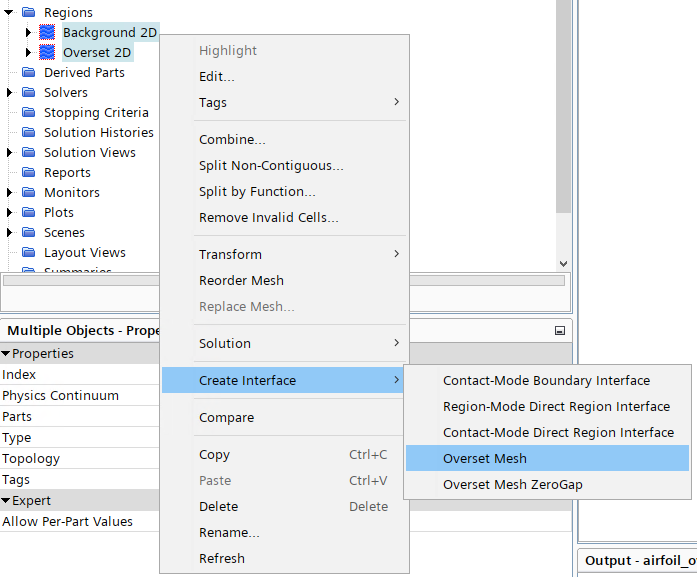Click the Overset 2D region icon
The width and height of the screenshot is (697, 577).
pos(47,52)
